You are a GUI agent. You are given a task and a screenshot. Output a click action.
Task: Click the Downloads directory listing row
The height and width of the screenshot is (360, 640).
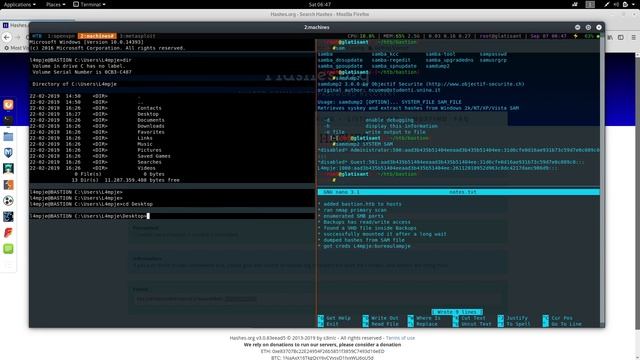[97, 126]
